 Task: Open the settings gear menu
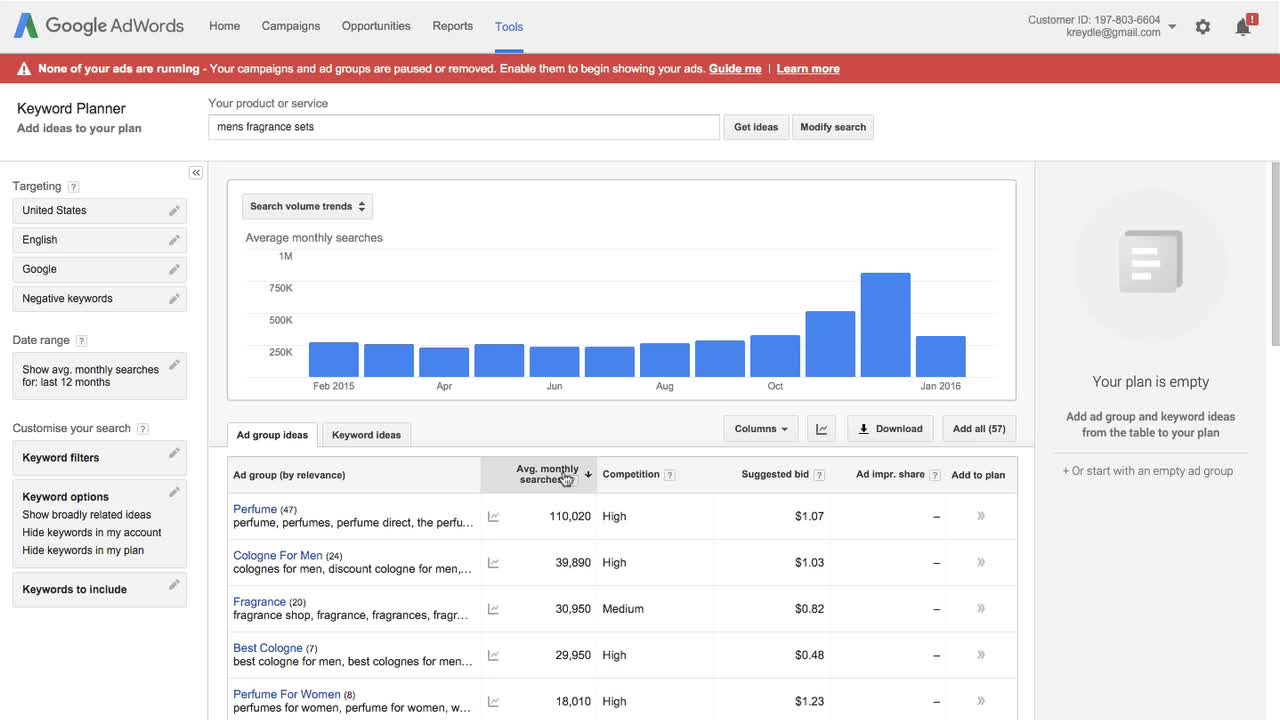[1203, 27]
